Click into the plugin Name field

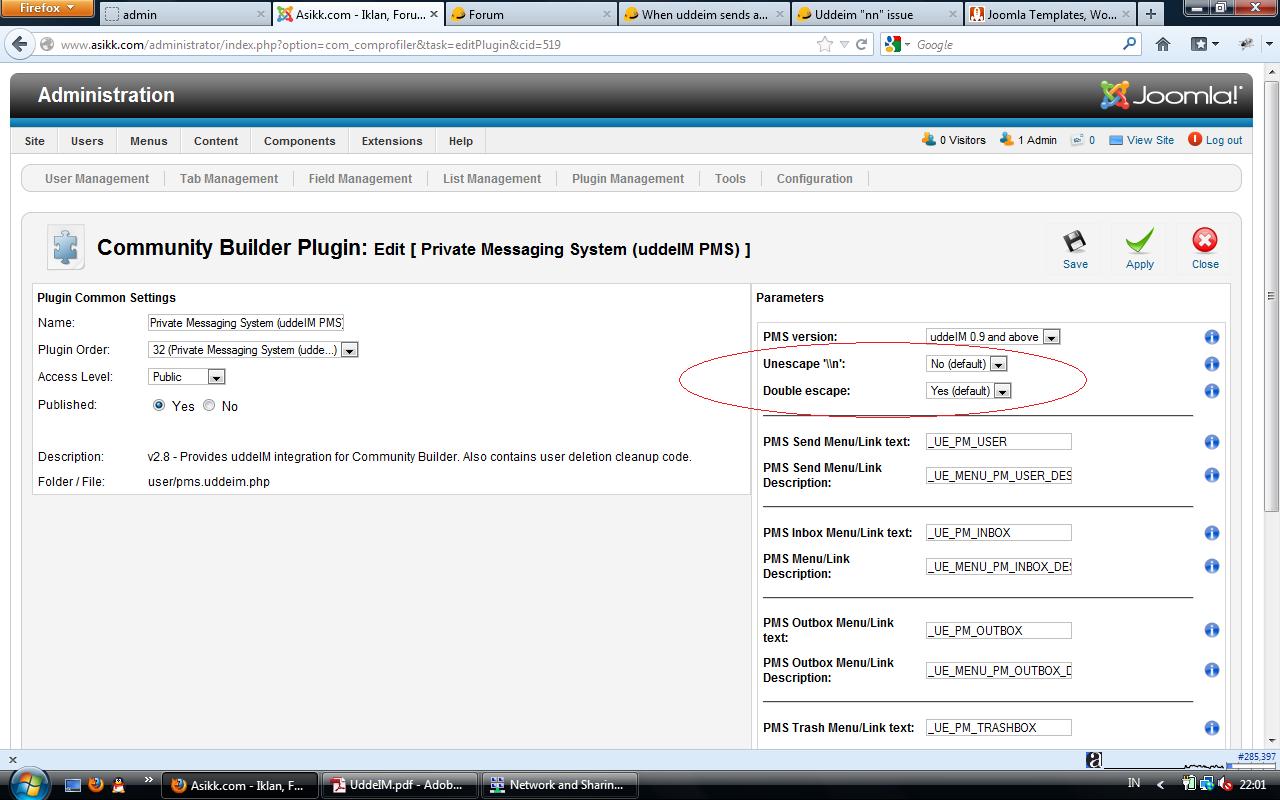coord(246,323)
